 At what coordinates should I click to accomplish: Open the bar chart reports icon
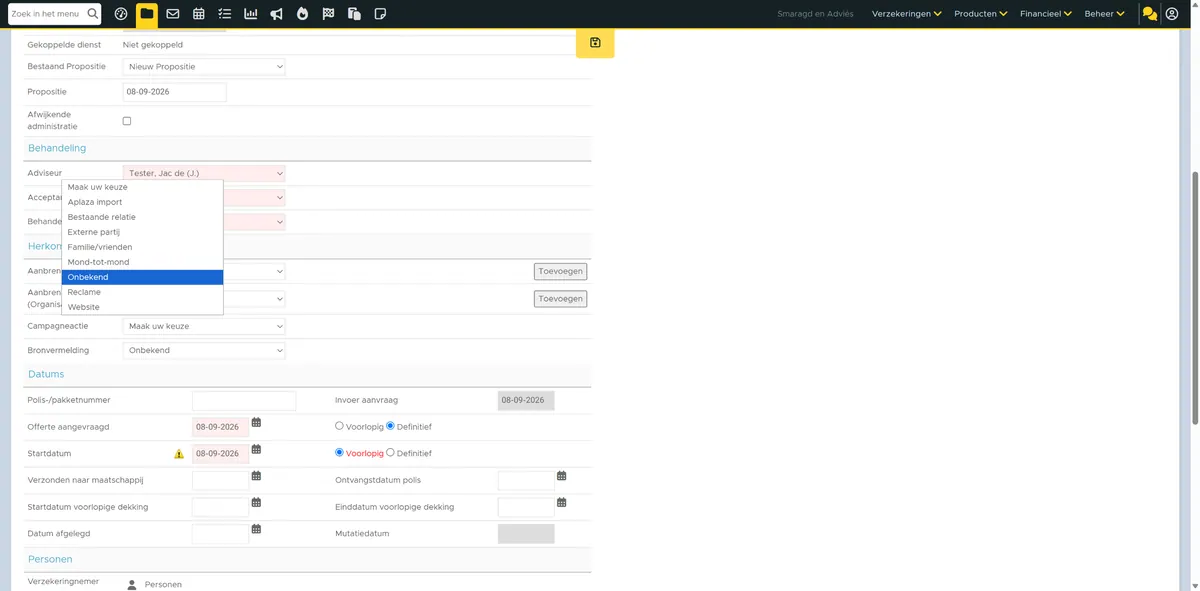(x=251, y=14)
